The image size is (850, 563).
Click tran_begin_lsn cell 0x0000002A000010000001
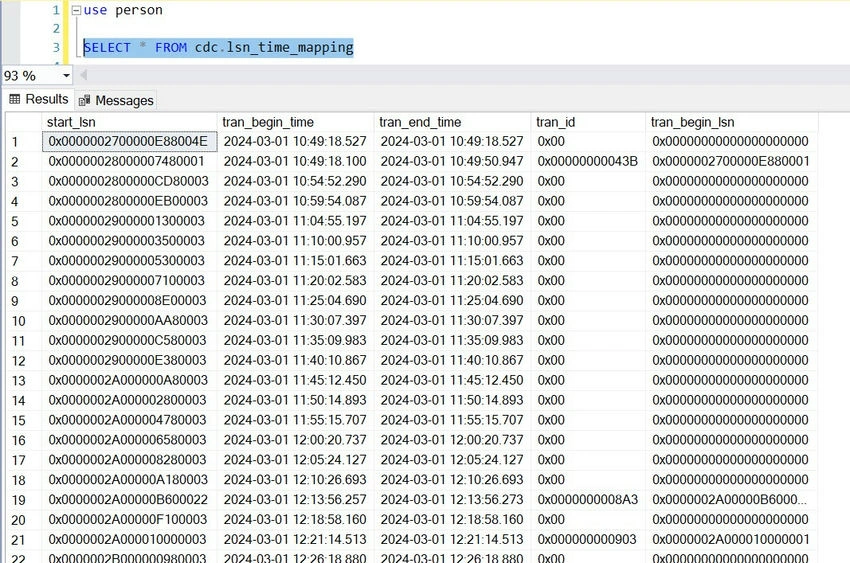732,540
